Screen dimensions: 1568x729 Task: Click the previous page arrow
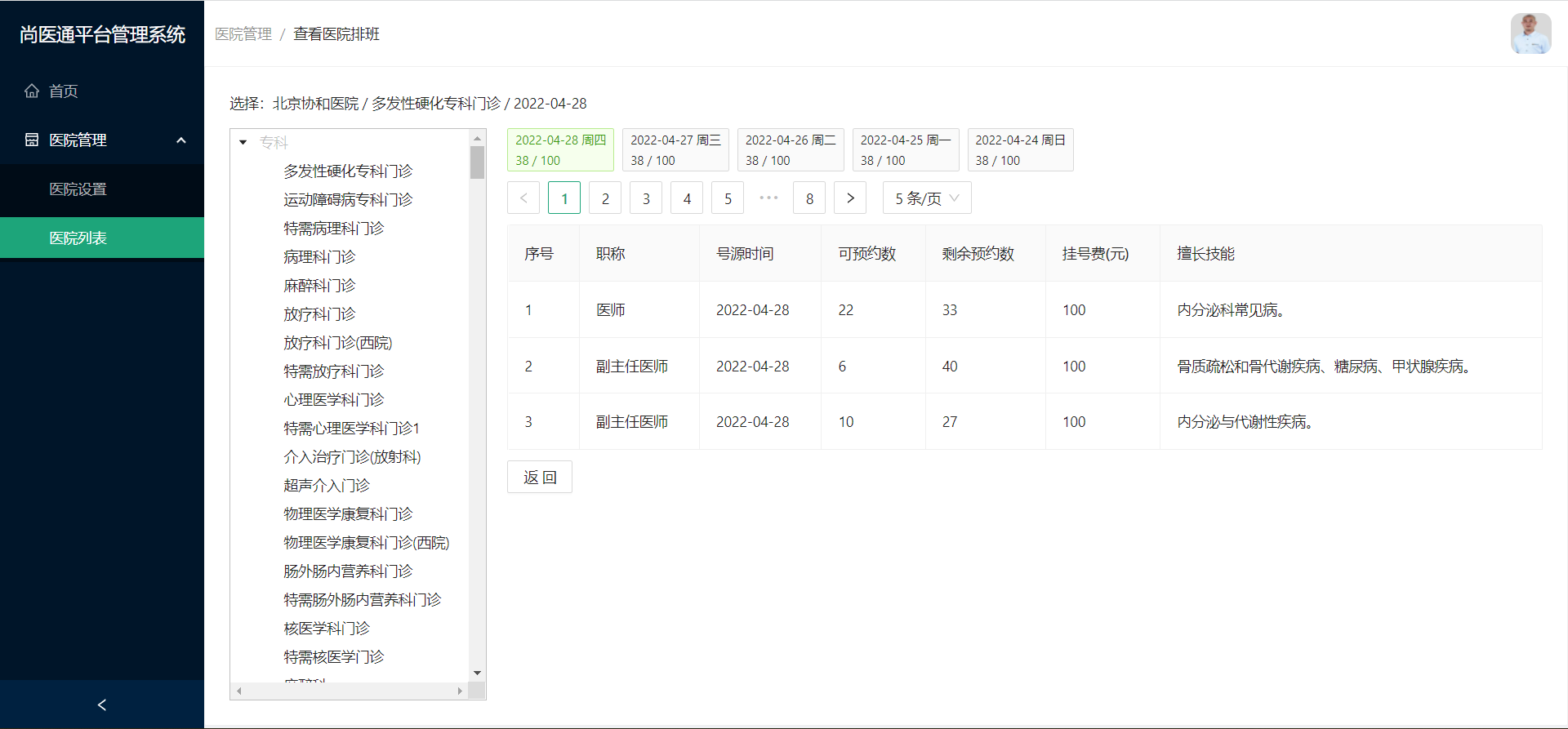click(523, 198)
